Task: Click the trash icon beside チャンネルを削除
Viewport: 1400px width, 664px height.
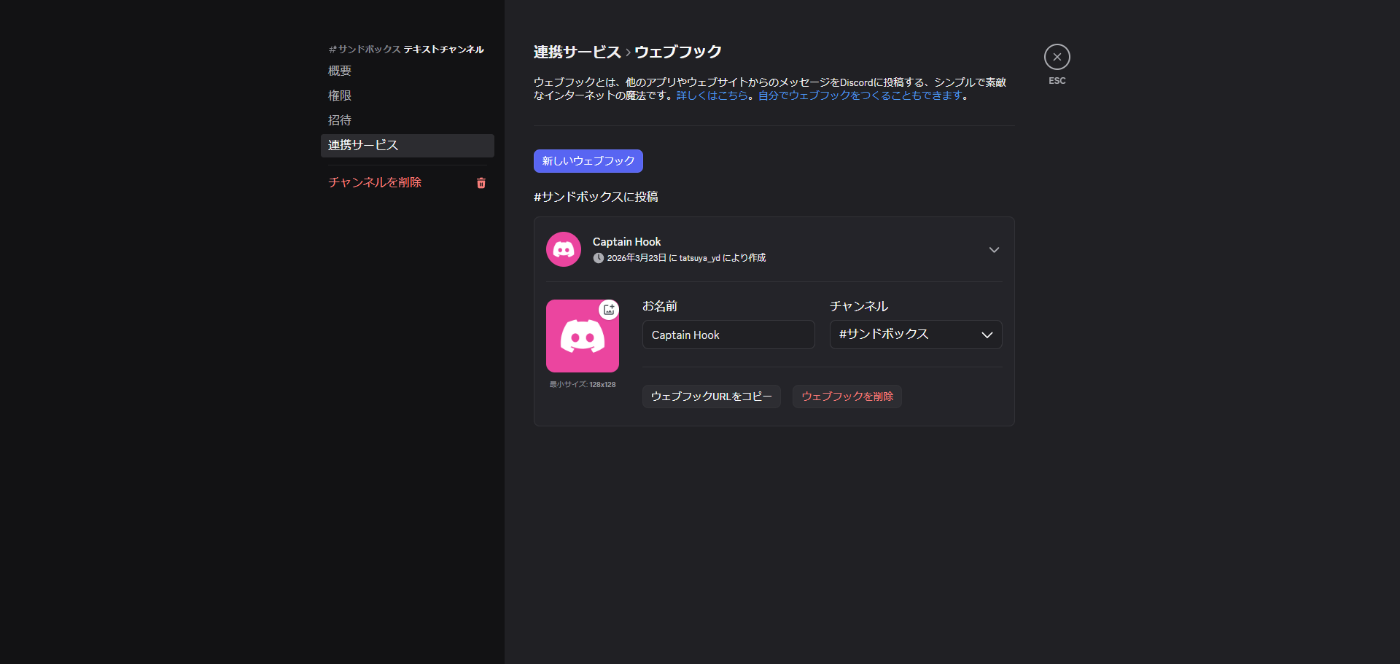Action: coord(481,183)
